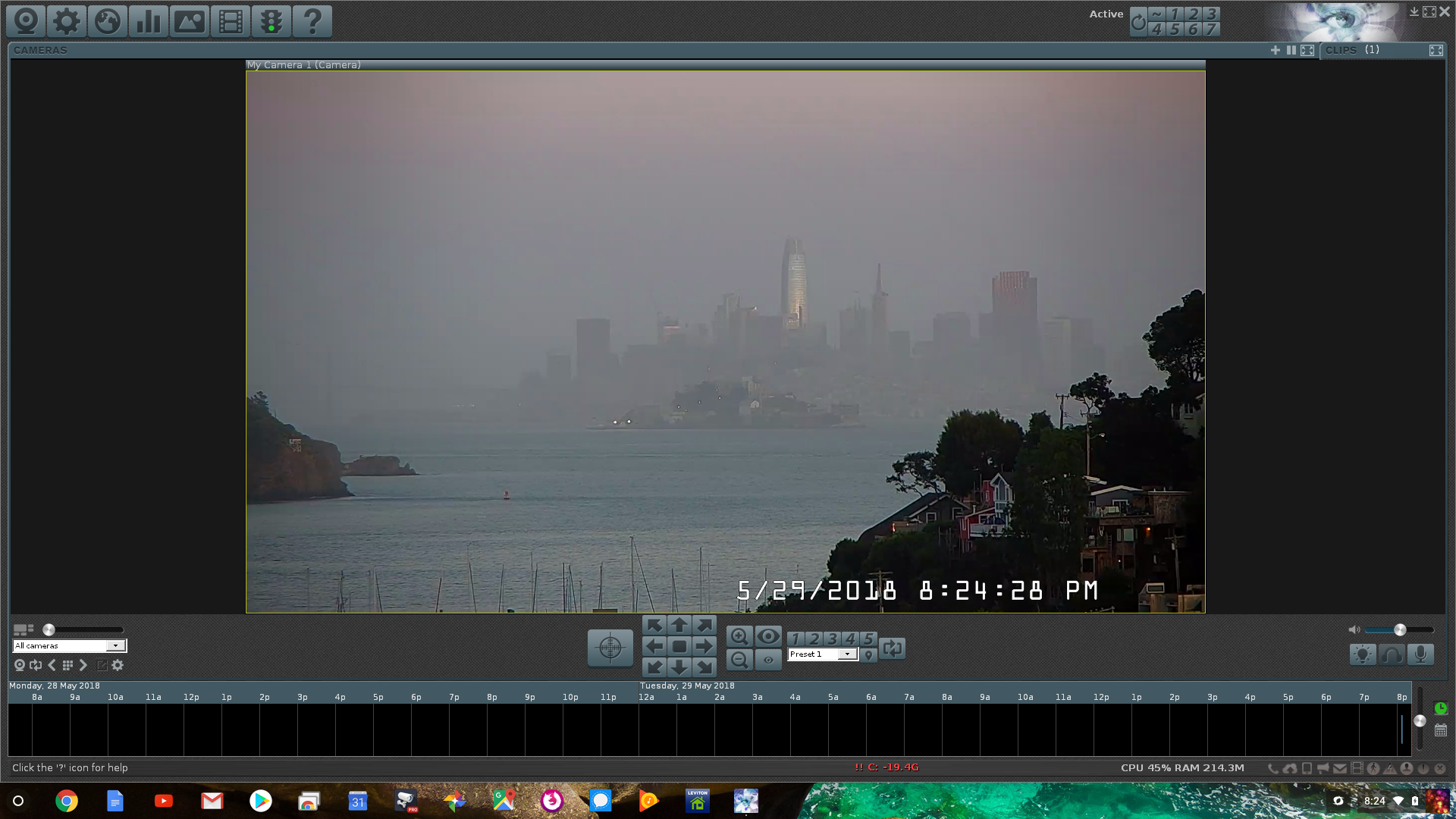This screenshot has width=1456, height=819.
Task: Select the My Camera 1 video feed
Action: click(726, 341)
